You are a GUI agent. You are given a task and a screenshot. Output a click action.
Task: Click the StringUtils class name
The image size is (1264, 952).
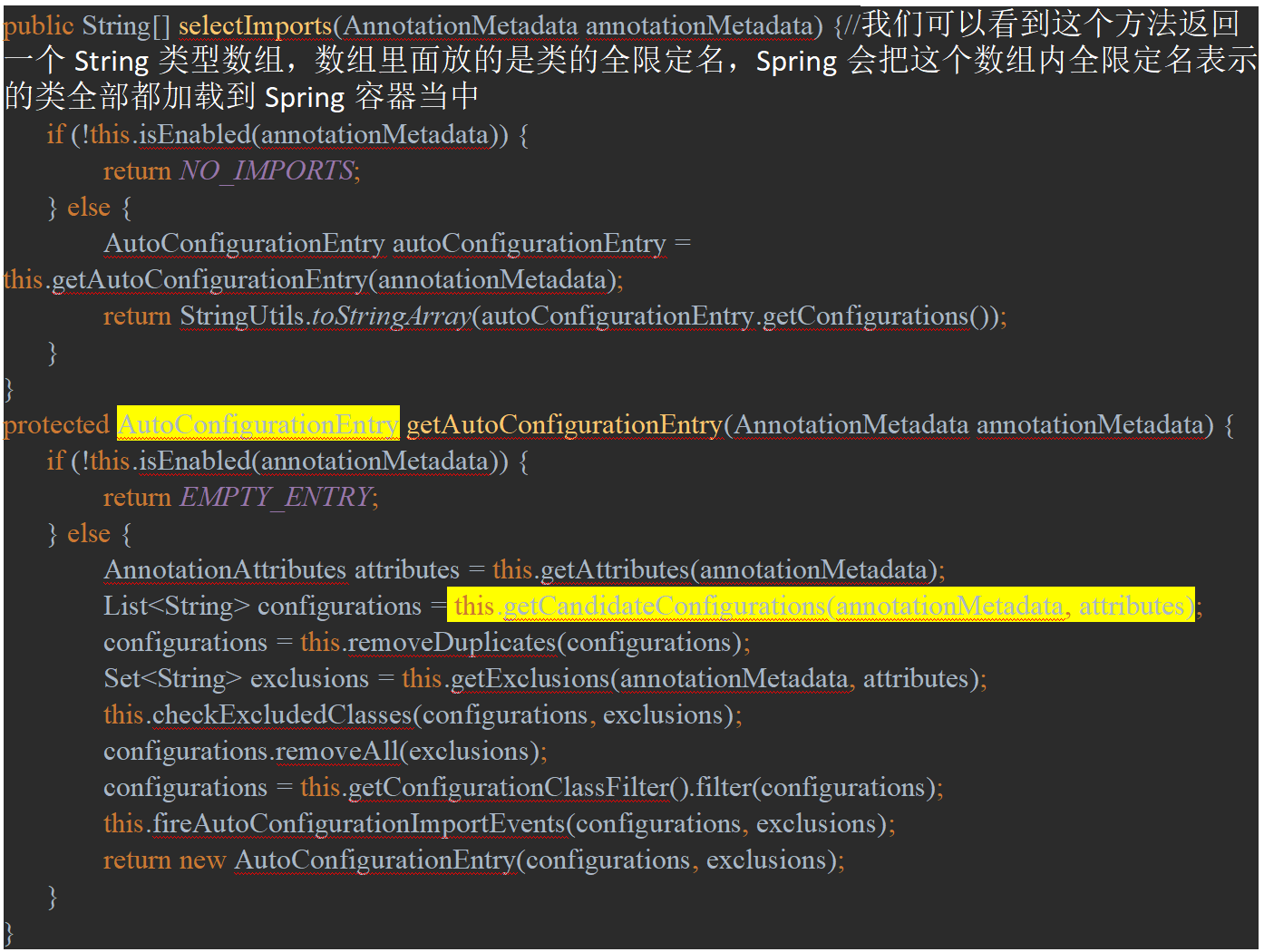point(242,316)
